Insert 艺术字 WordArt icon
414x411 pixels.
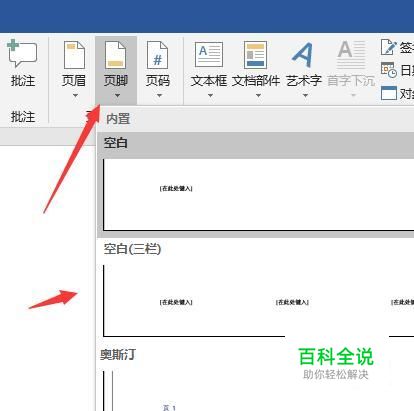click(x=303, y=55)
